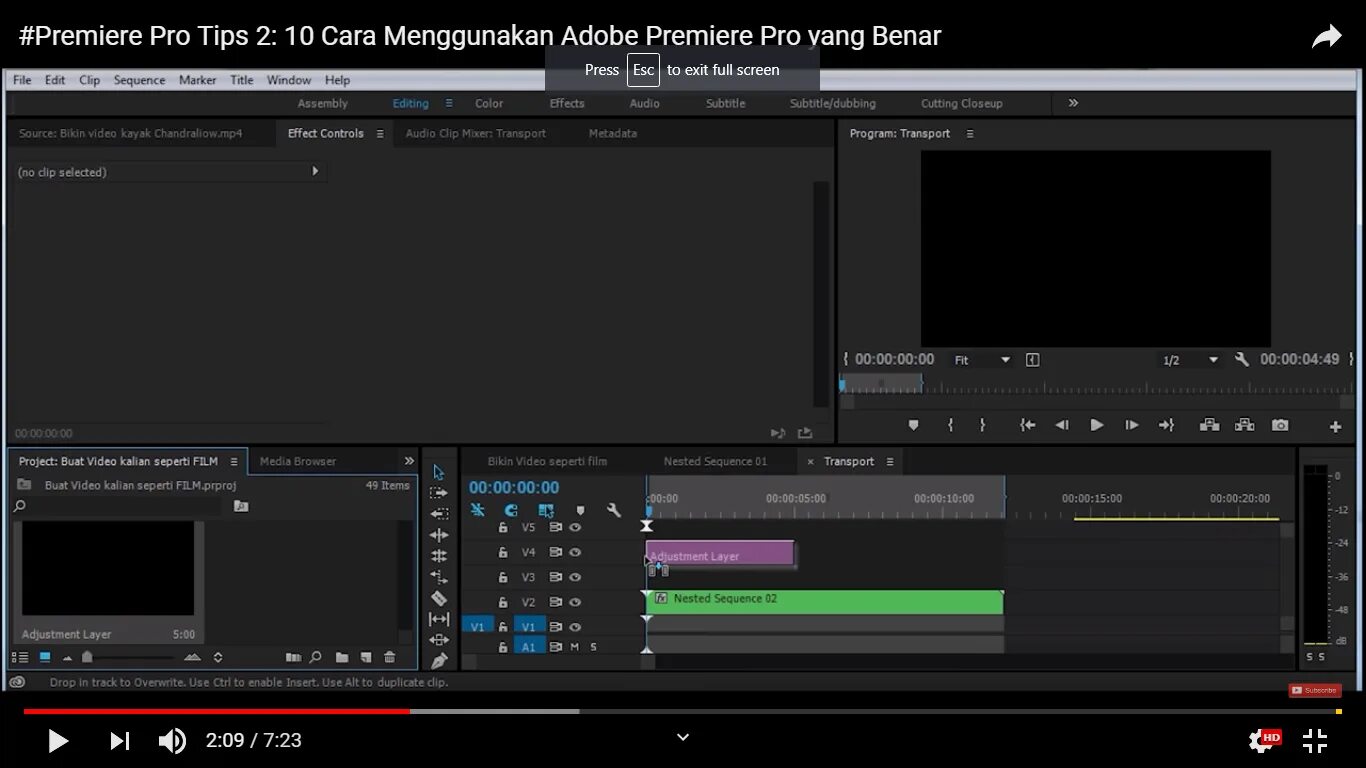Screen dimensions: 1366x768
Task: Select the Pen tool
Action: point(438,661)
